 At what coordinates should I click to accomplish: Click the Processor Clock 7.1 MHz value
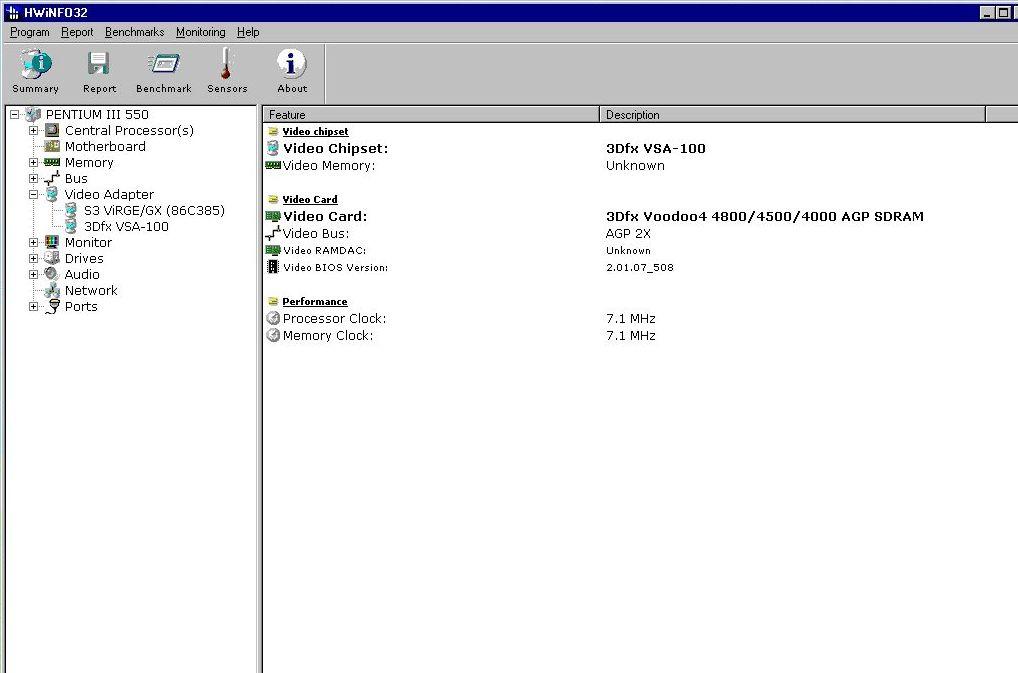pos(630,319)
